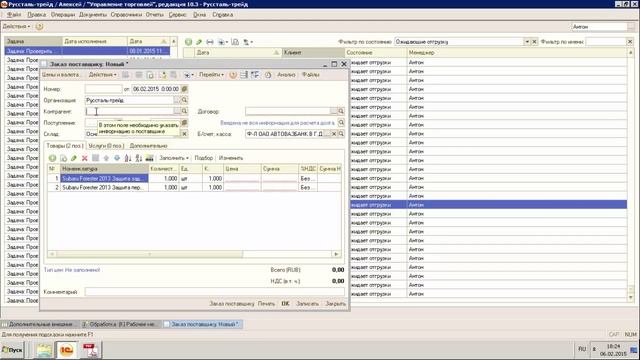Image resolution: width=640 pixels, height=360 pixels.
Task: Click the Печать button
Action: [266, 304]
